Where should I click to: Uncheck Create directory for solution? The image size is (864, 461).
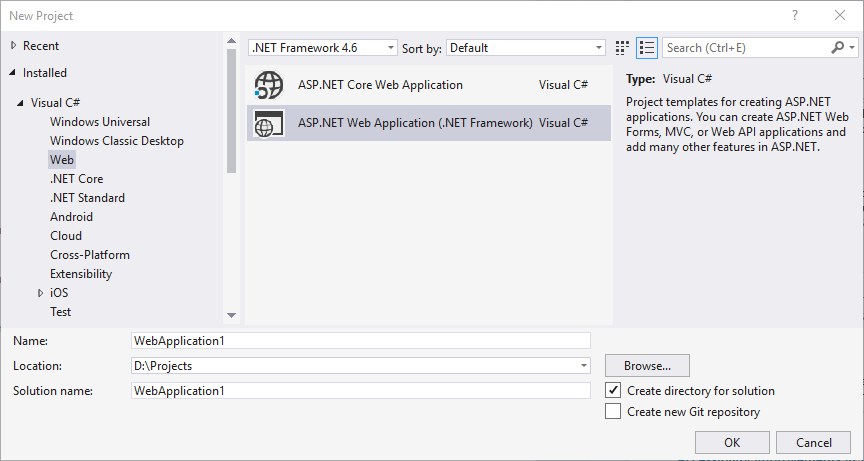pos(614,391)
